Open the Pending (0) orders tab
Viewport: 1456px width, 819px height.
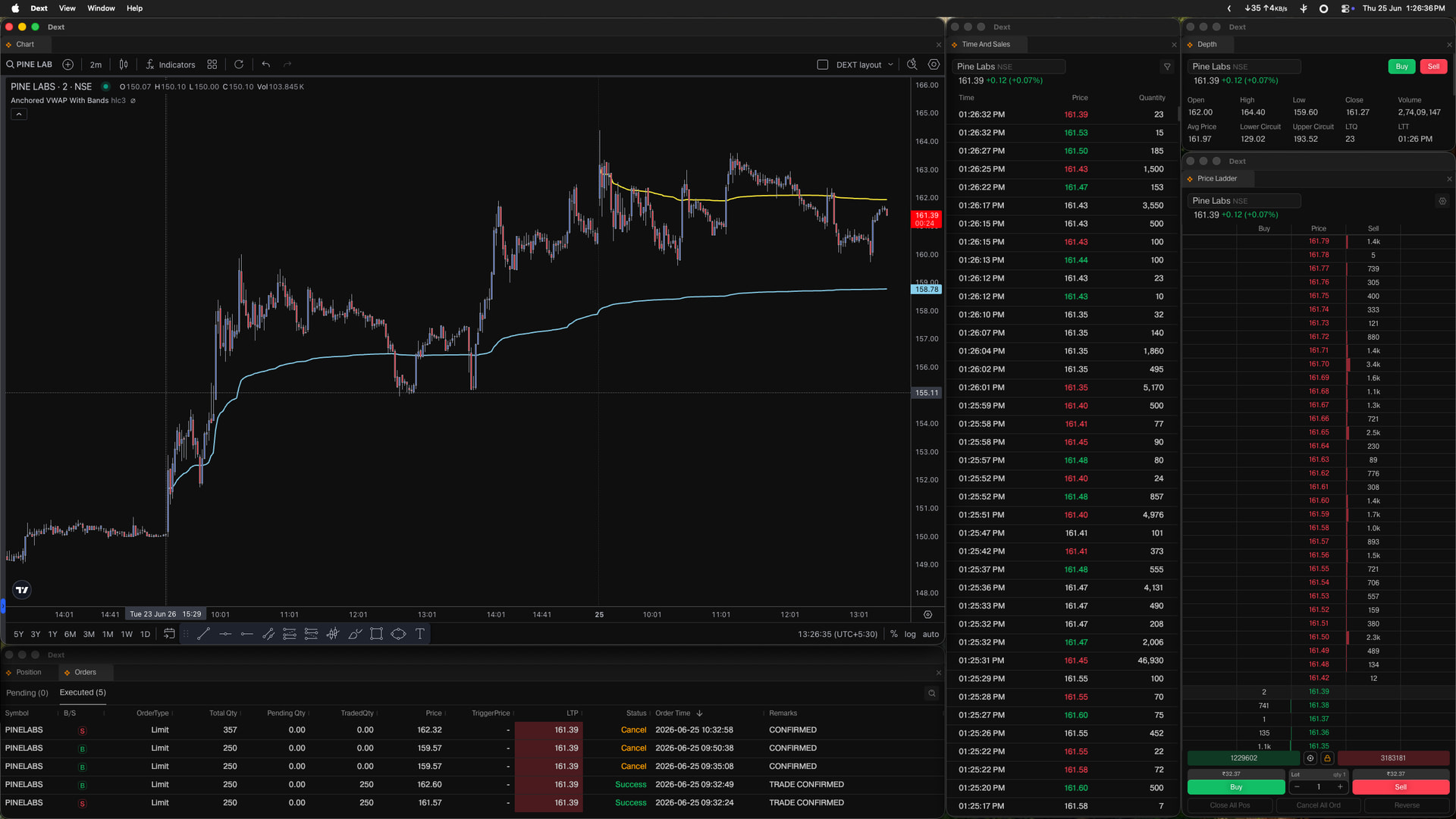(x=27, y=693)
